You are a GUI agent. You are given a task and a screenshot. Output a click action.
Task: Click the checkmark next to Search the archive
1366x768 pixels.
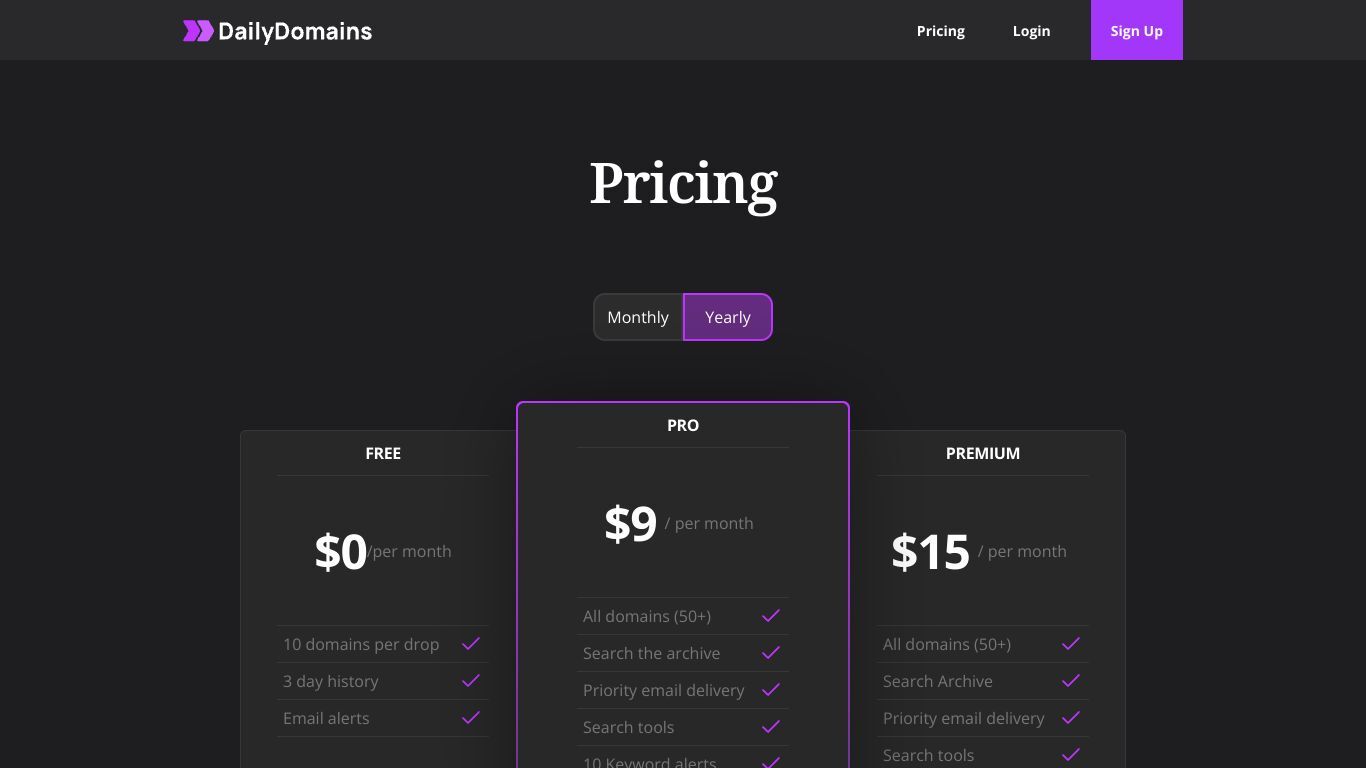point(771,653)
